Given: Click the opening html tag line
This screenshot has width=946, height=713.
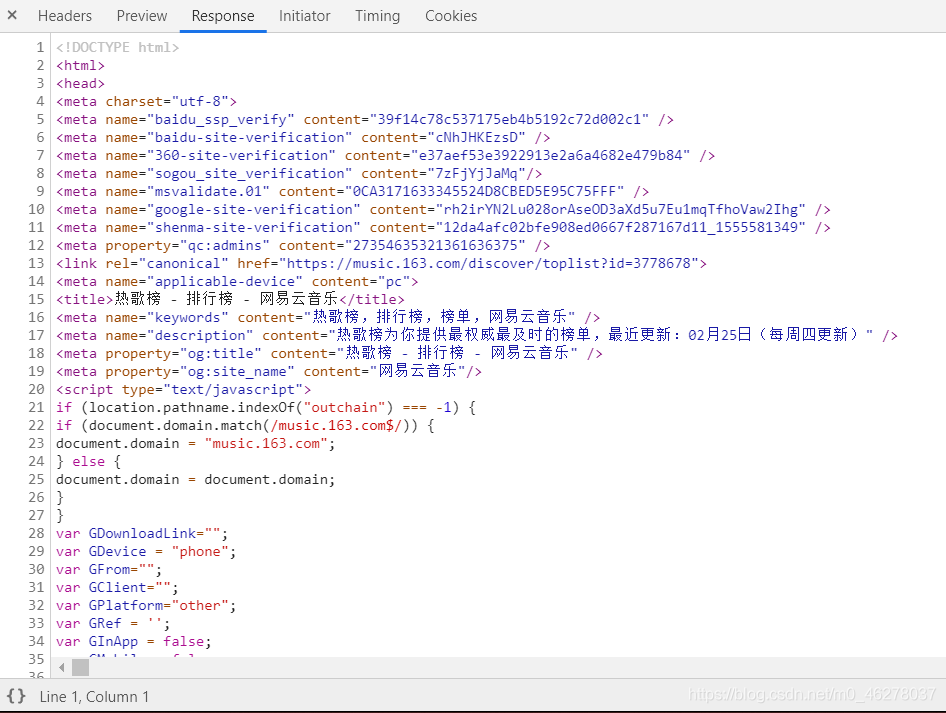Looking at the screenshot, I should 80,65.
